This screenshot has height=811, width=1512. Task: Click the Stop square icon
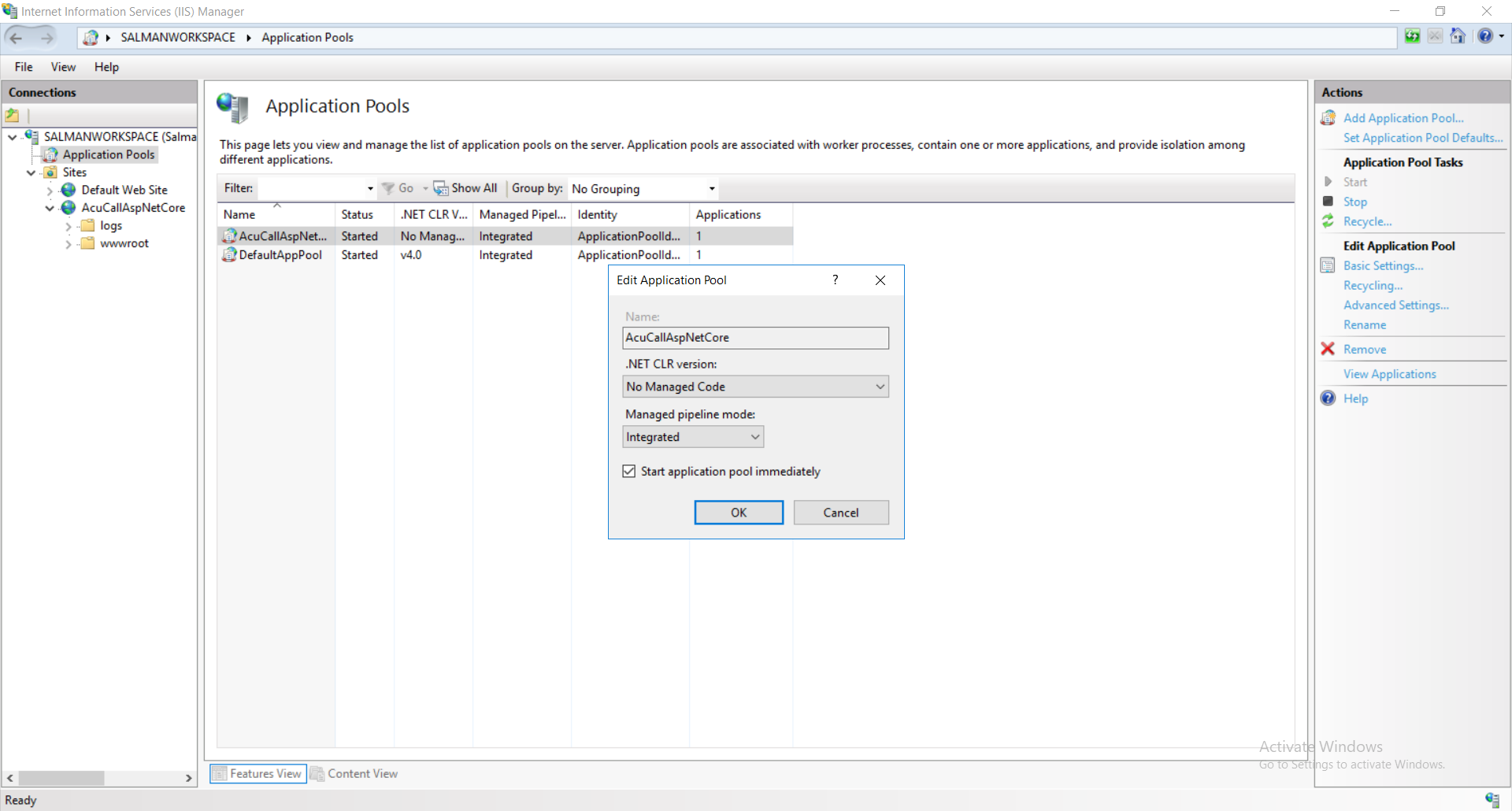point(1328,202)
